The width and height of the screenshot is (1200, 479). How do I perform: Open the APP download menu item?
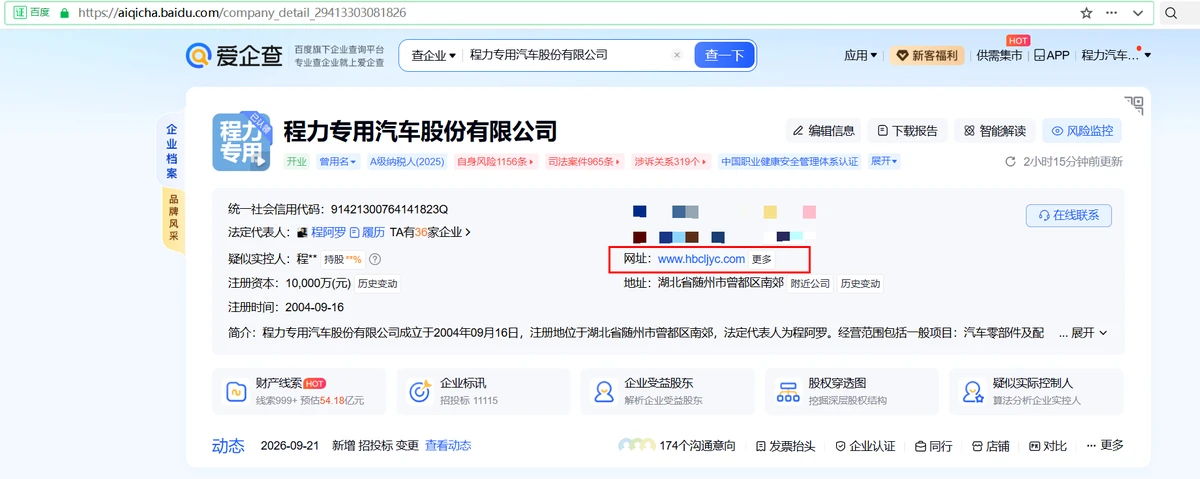[x=1052, y=55]
